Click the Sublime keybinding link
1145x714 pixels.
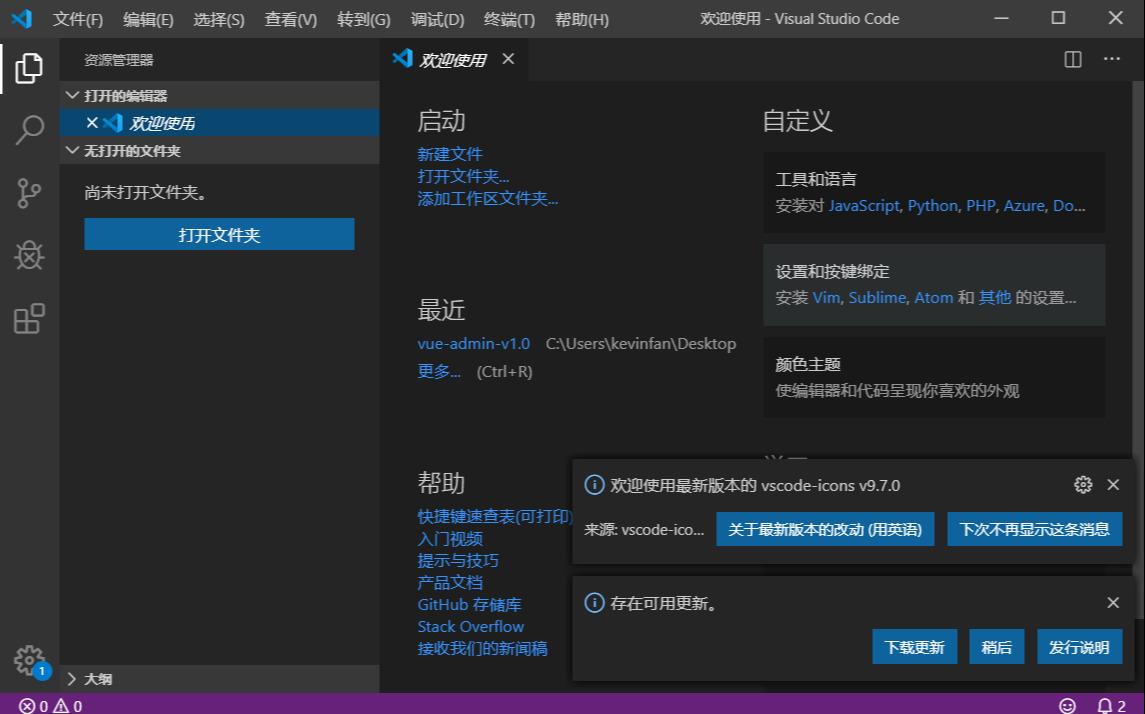point(877,298)
